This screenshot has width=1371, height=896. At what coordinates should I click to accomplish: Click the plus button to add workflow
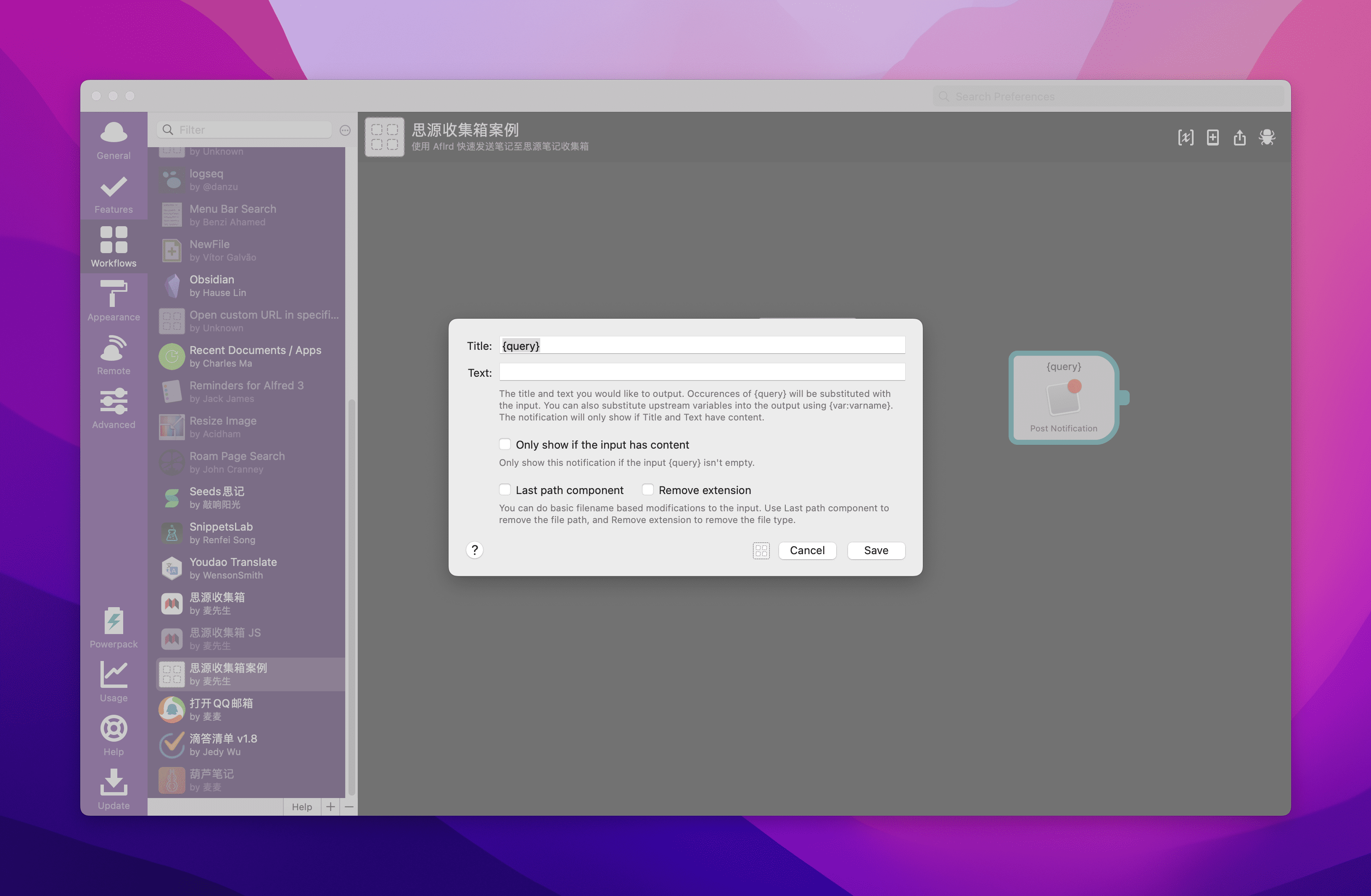(x=330, y=807)
